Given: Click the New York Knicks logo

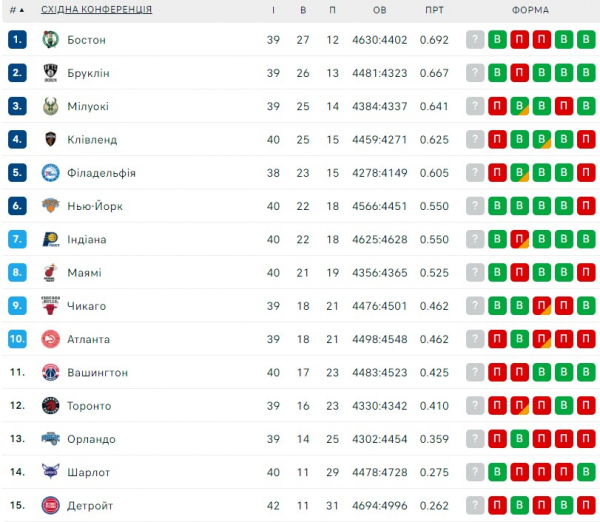Looking at the screenshot, I should pos(51,206).
